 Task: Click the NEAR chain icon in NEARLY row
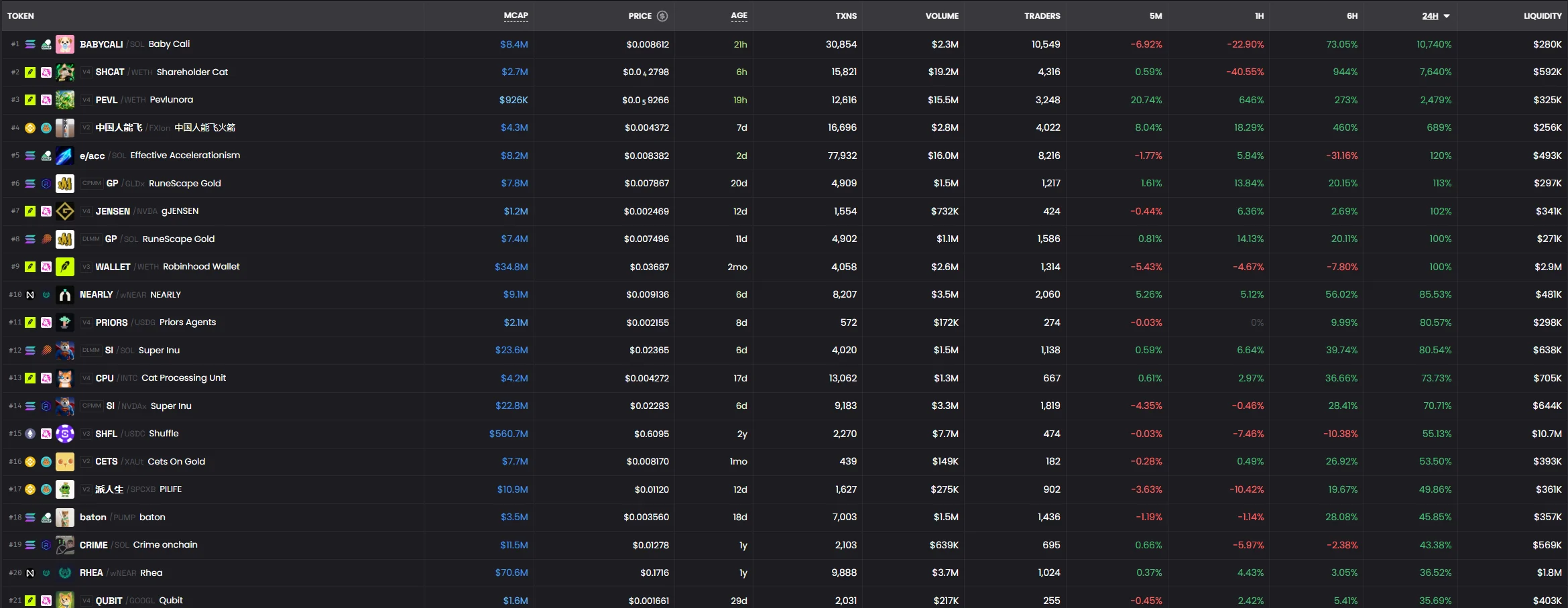click(x=30, y=295)
